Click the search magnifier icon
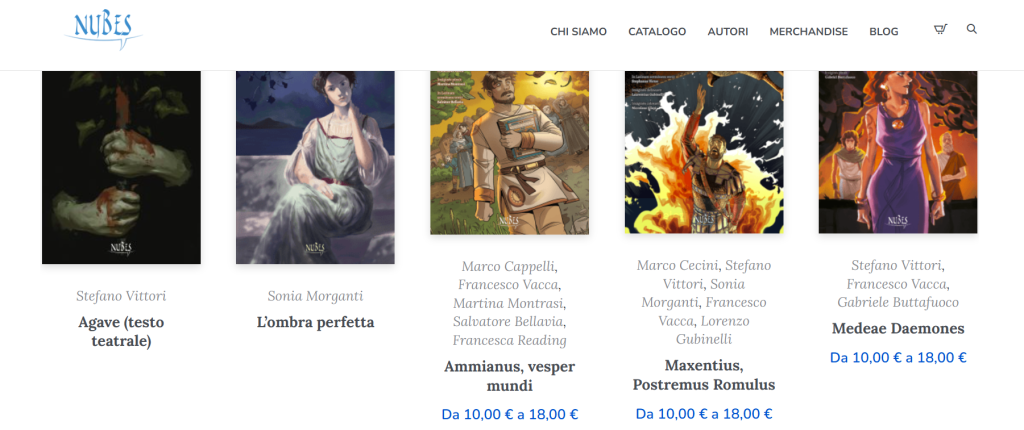 tap(972, 29)
